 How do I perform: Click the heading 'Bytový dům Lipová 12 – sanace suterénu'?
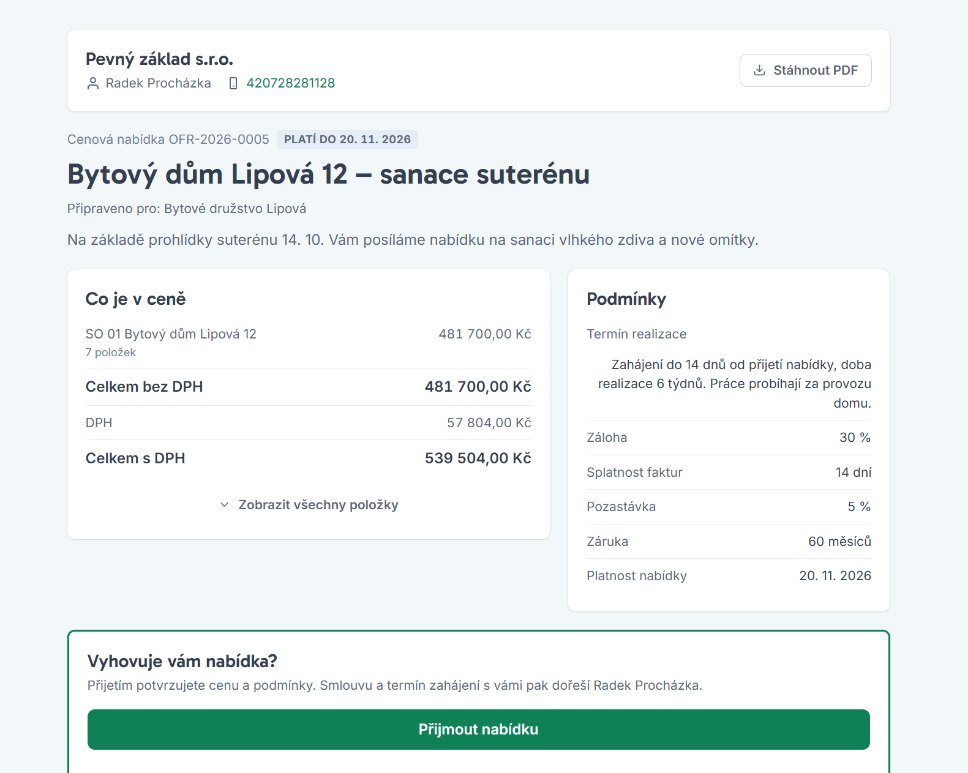tap(328, 174)
